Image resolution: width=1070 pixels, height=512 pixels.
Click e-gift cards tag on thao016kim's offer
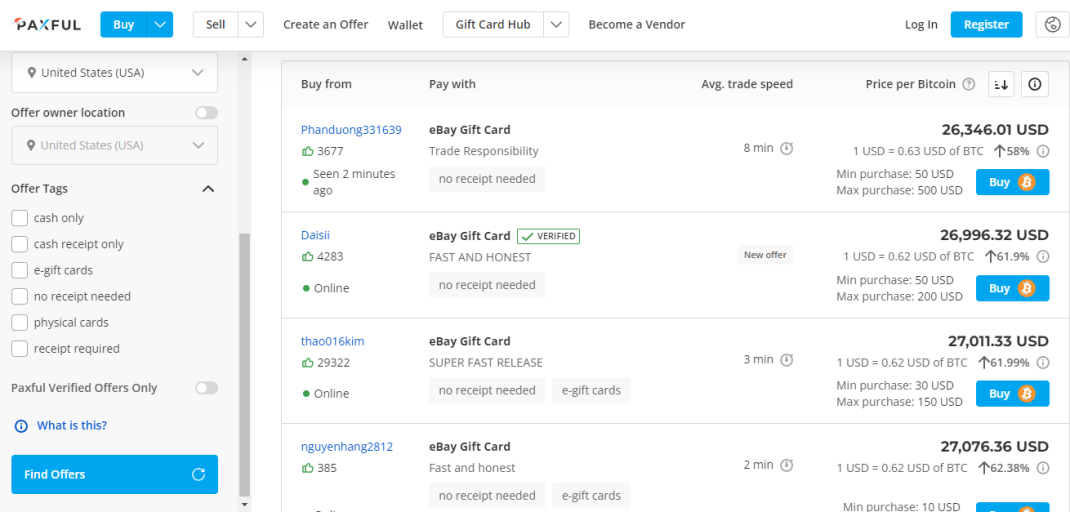pos(591,390)
